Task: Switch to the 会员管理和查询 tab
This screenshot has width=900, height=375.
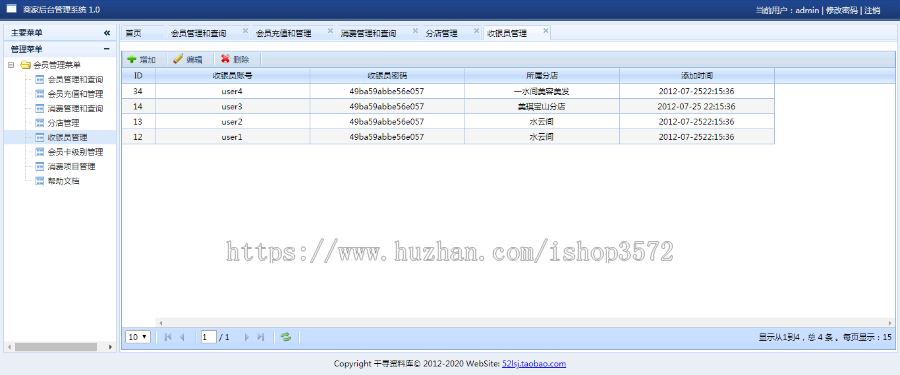Action: [x=199, y=34]
